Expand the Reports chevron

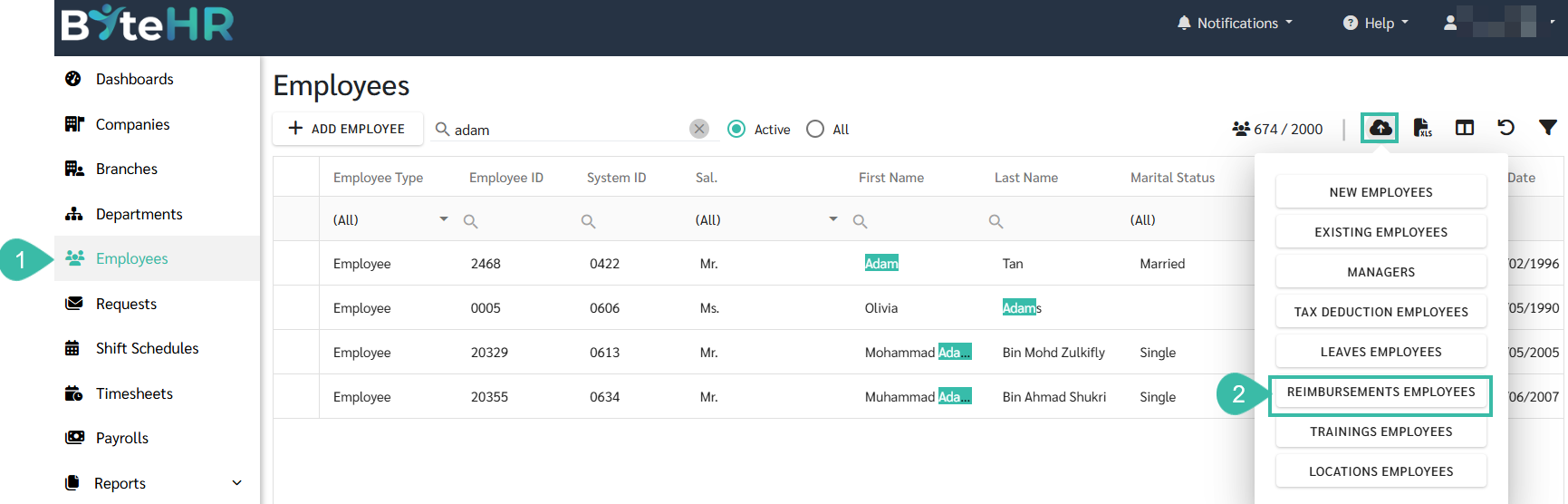(x=237, y=483)
